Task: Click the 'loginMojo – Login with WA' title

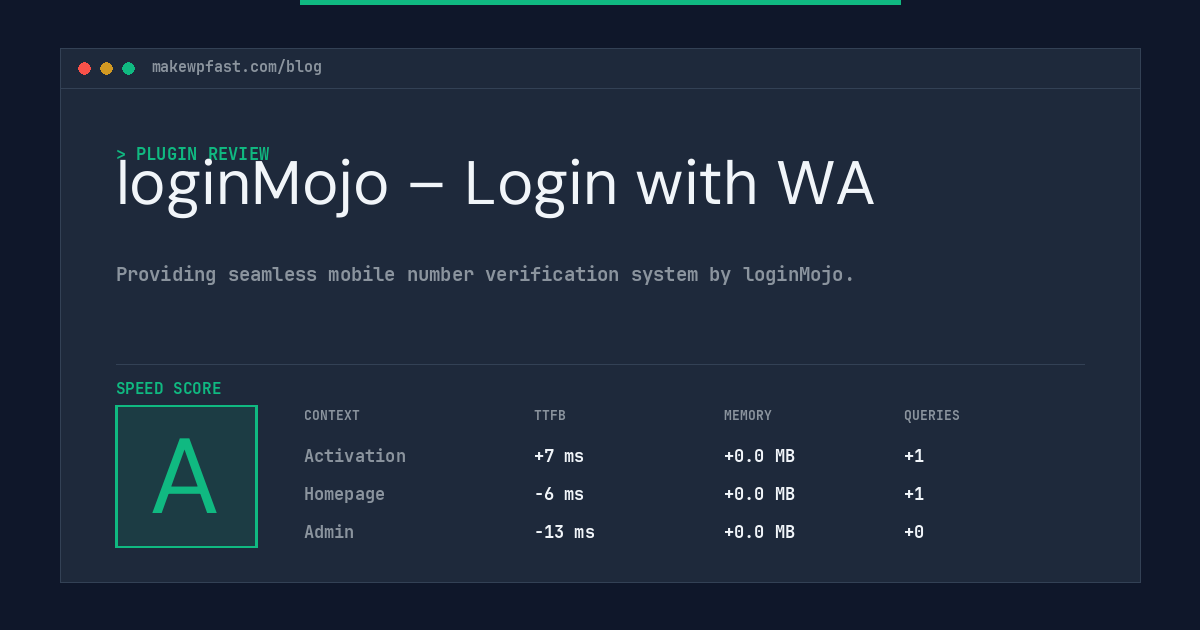Action: pos(495,185)
